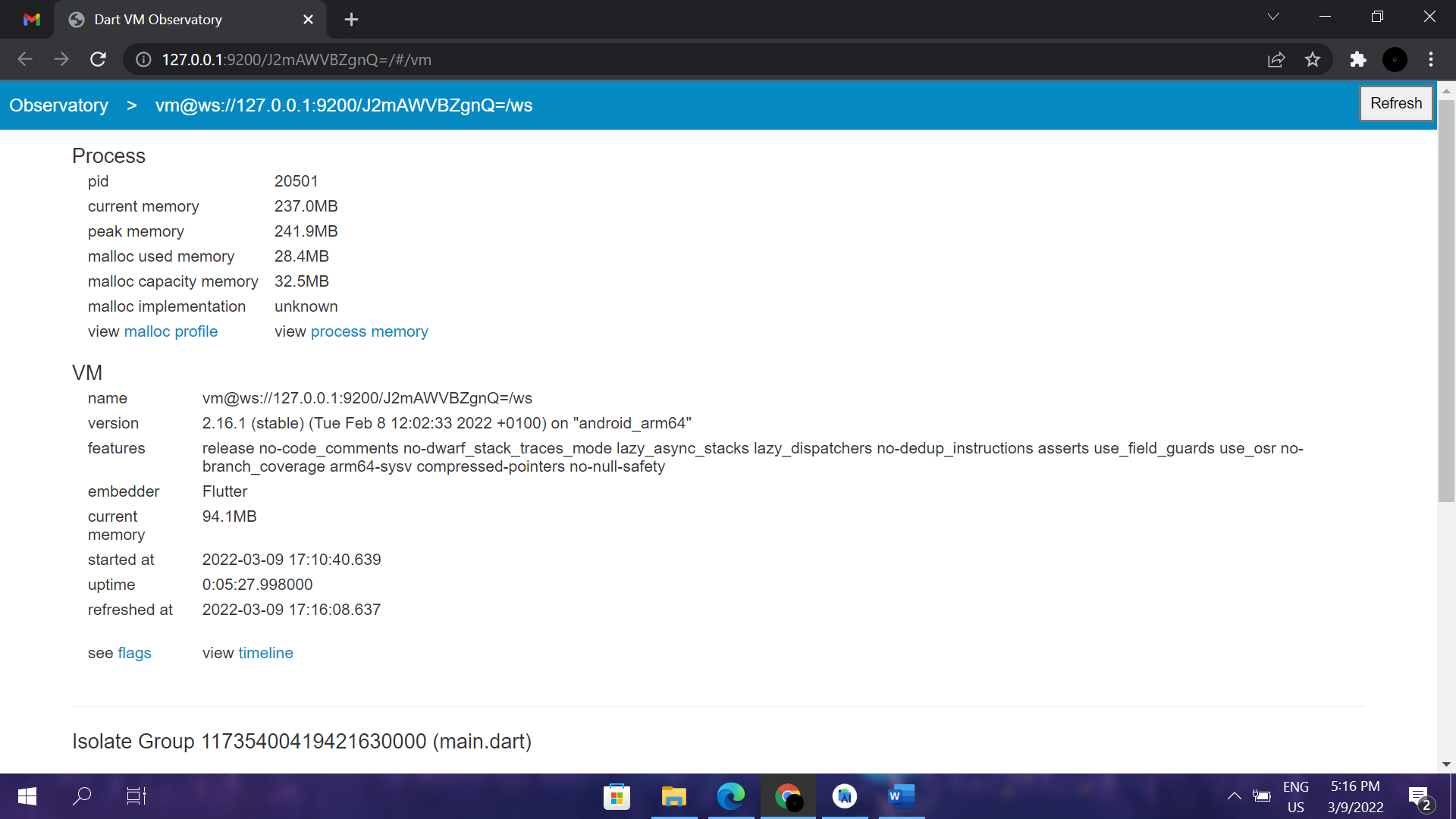
Task: Click the features list text starting with release
Action: point(752,457)
